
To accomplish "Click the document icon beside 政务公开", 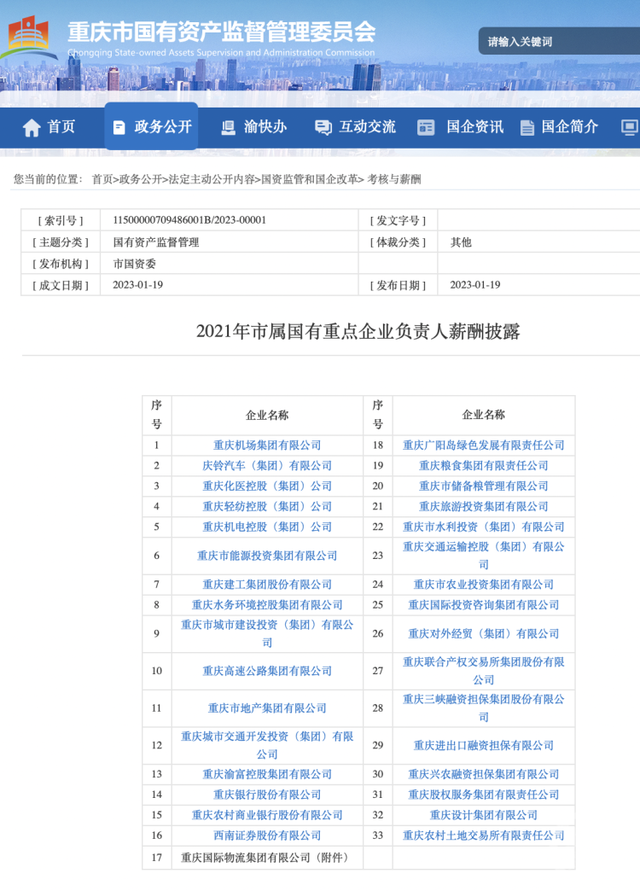I will [119, 127].
